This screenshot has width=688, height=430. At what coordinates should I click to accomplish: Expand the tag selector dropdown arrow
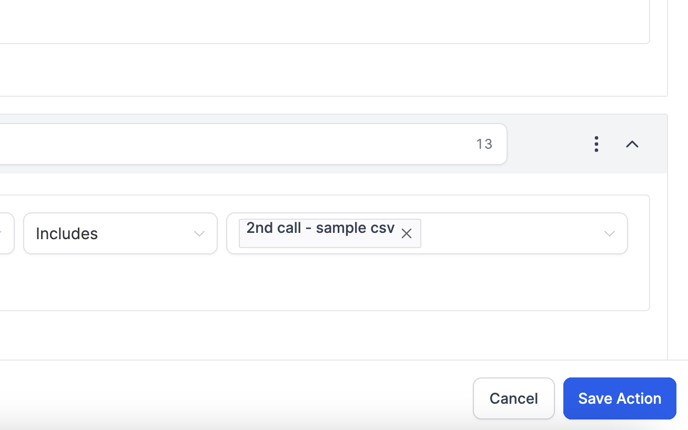pos(609,234)
